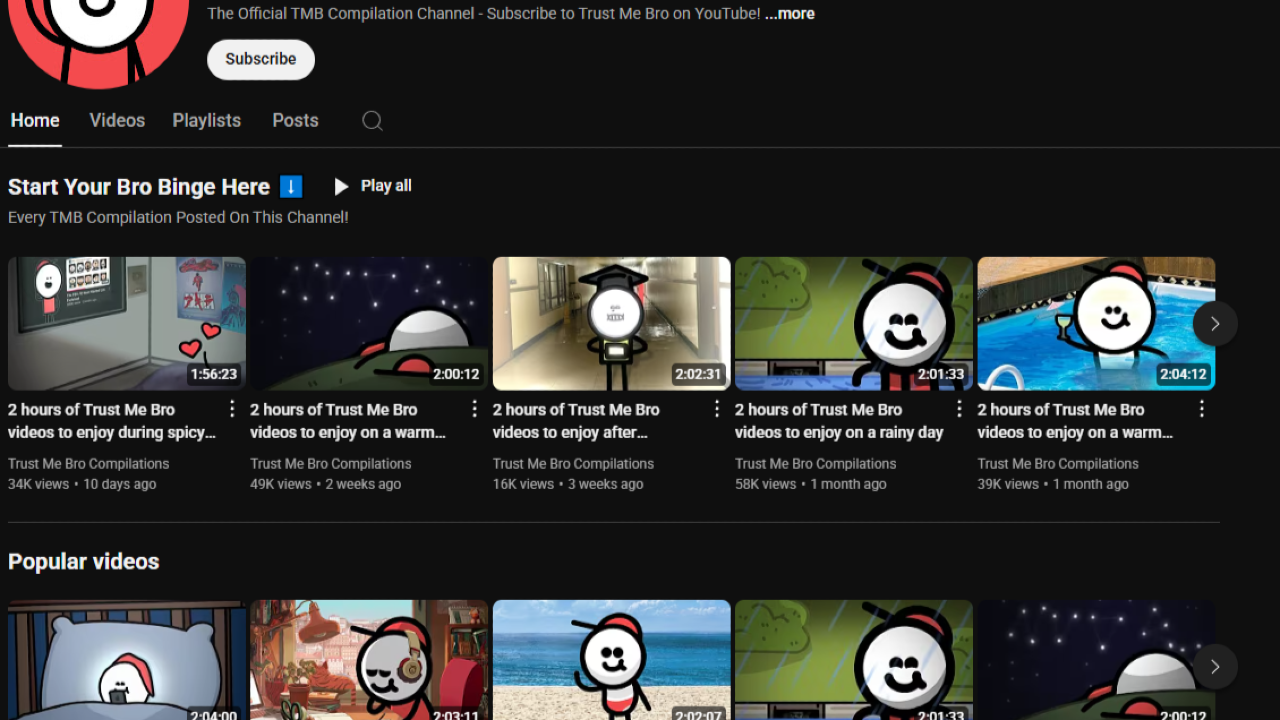Advance the Bro Binge carousel right
The width and height of the screenshot is (1280, 720).
coord(1215,324)
